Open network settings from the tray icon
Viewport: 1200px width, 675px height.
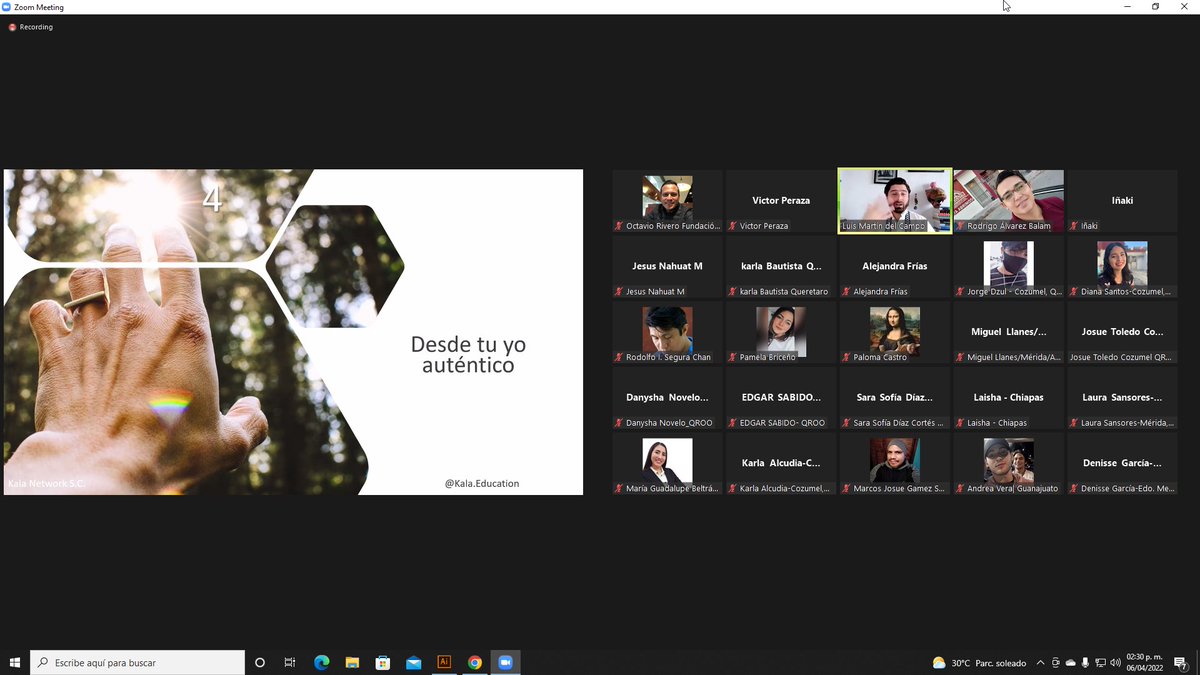(1101, 662)
